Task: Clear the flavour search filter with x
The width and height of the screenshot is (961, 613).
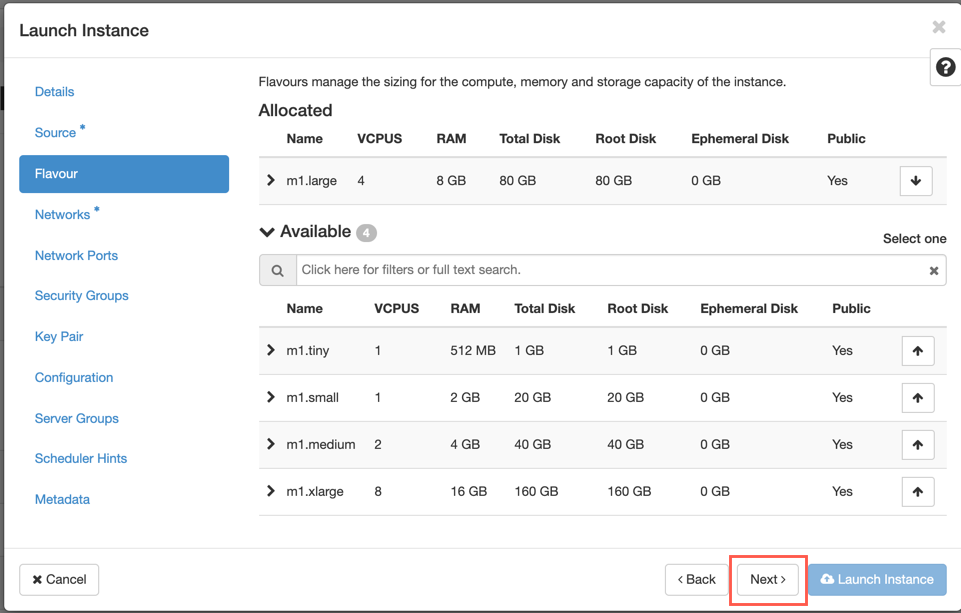Action: [x=933, y=270]
